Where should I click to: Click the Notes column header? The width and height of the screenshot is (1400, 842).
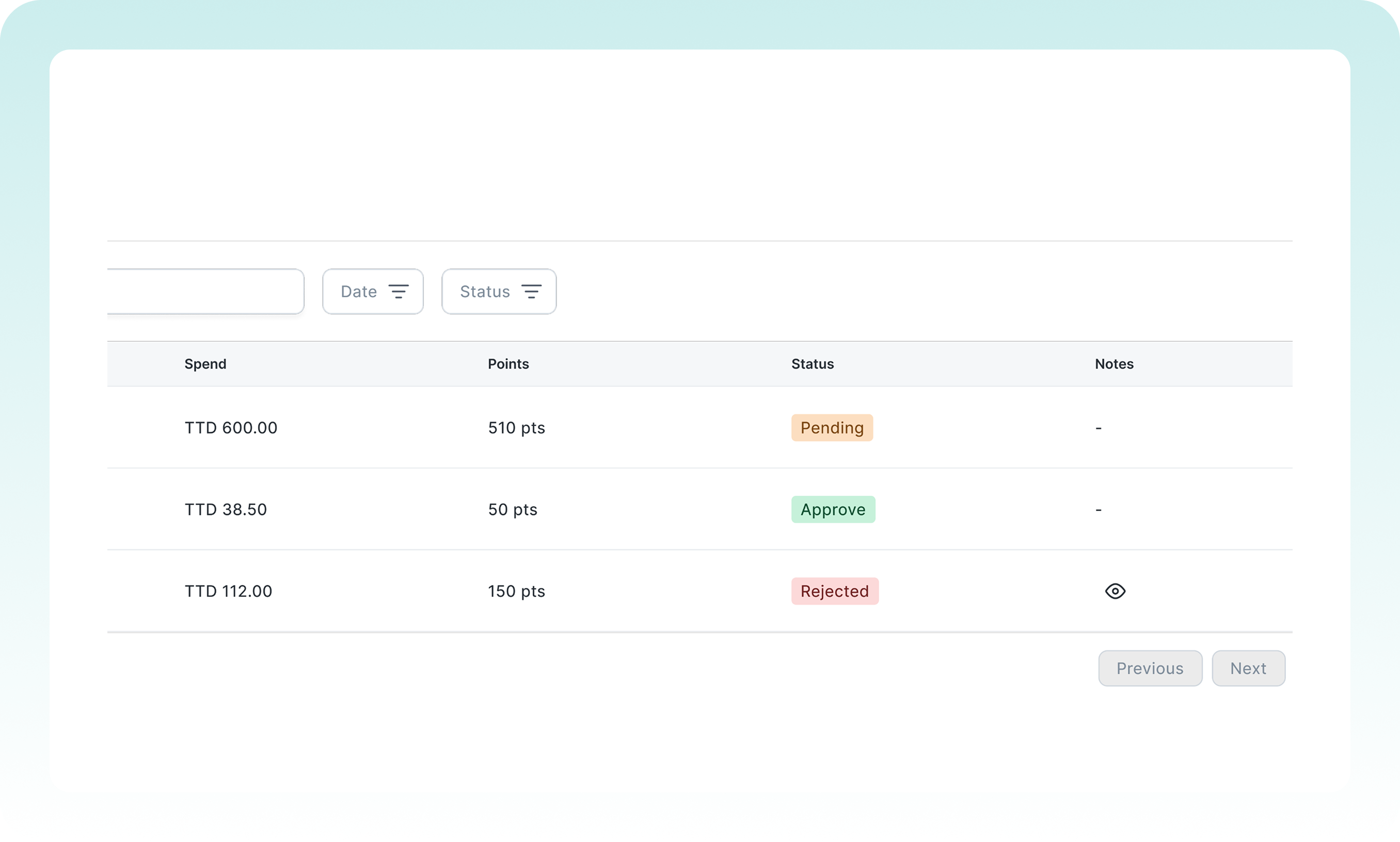pos(1113,364)
